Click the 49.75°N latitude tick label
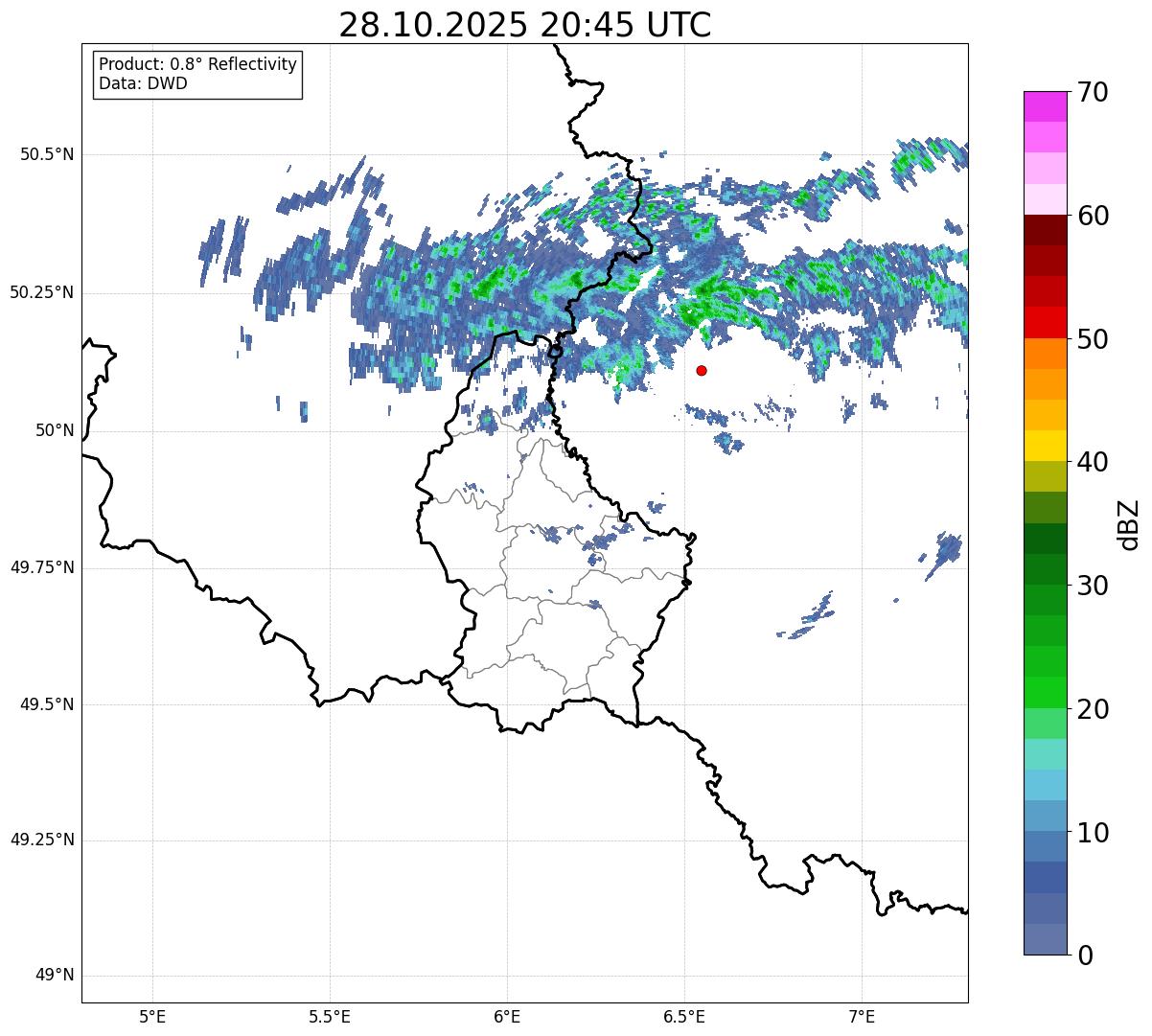 (42, 567)
